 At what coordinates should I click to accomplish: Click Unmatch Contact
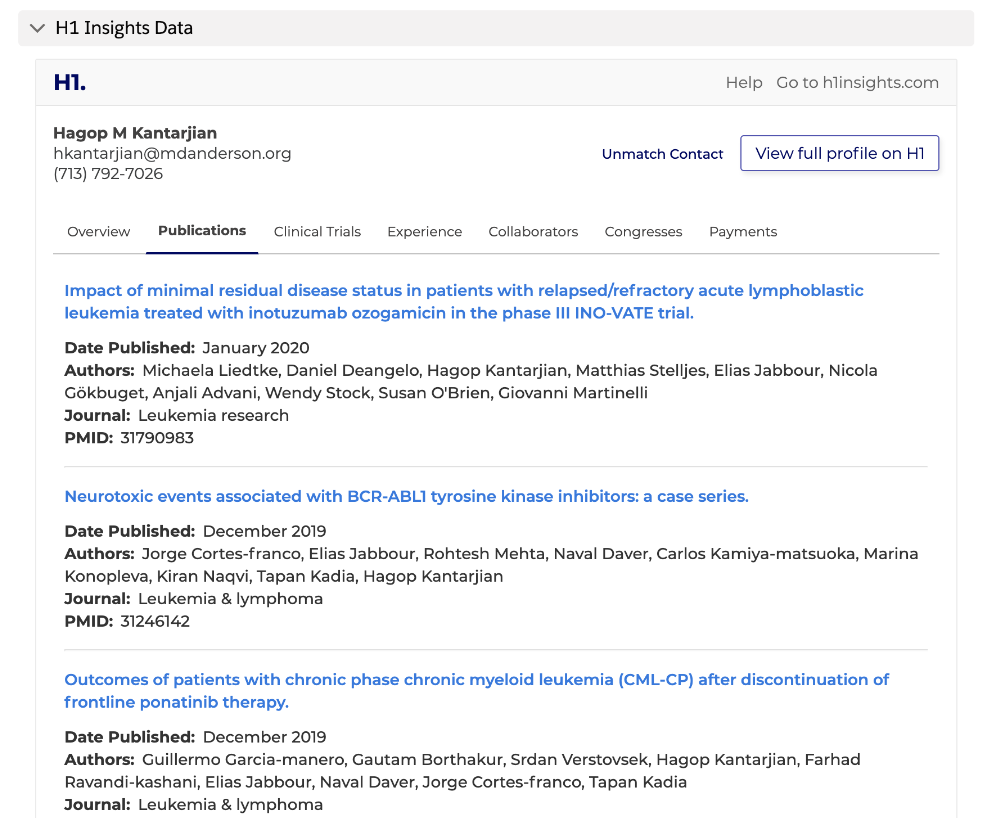tap(662, 154)
